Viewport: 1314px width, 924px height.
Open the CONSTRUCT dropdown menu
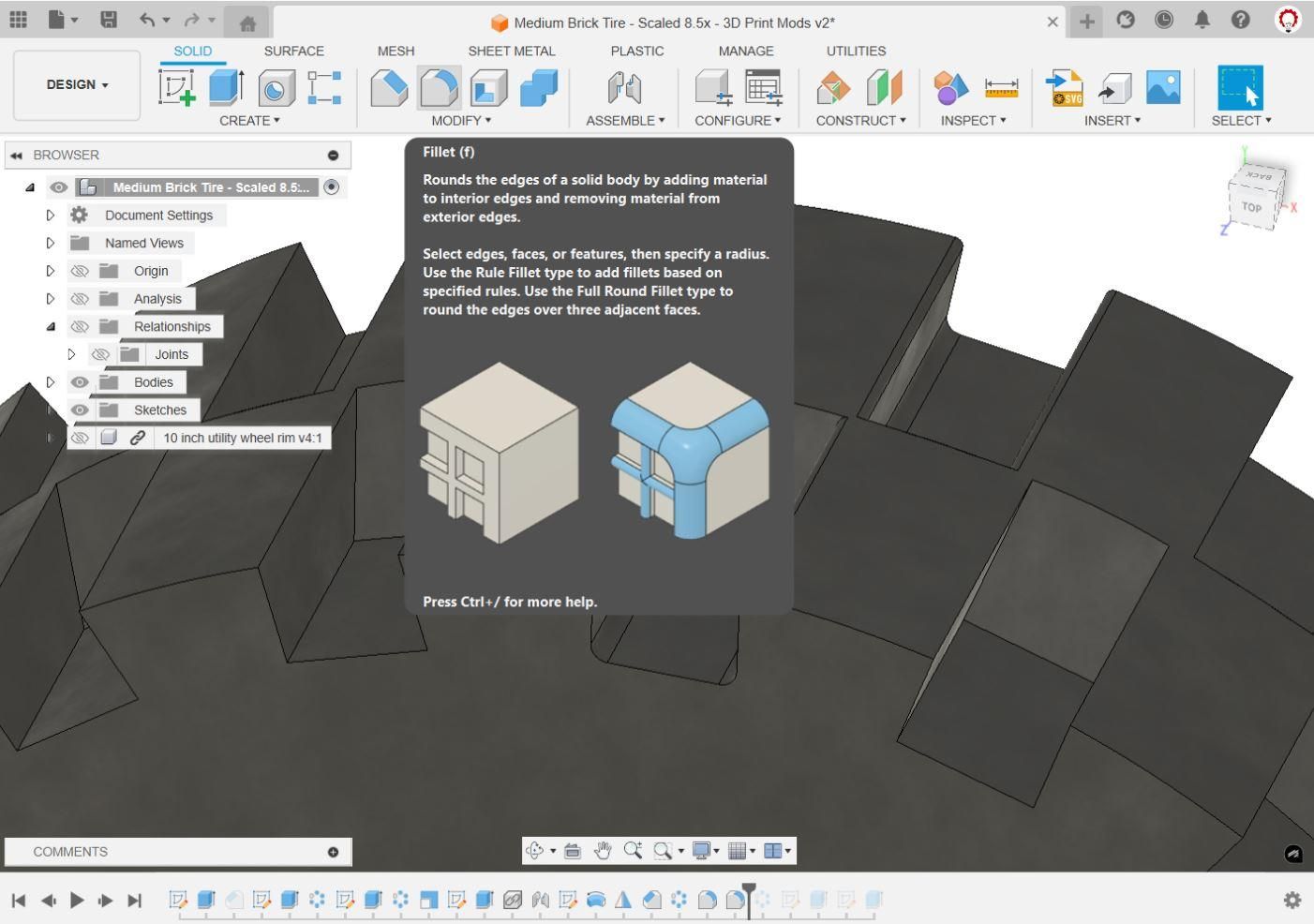(x=860, y=121)
